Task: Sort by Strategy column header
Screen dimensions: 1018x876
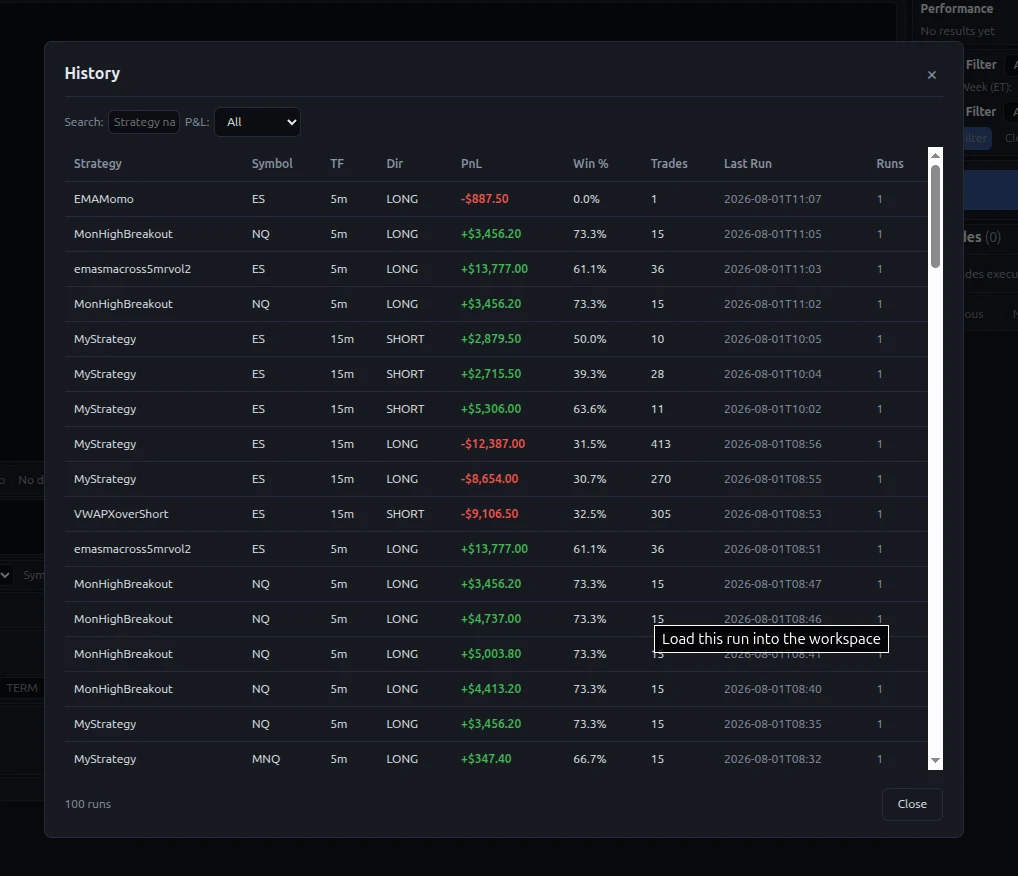Action: 97,164
